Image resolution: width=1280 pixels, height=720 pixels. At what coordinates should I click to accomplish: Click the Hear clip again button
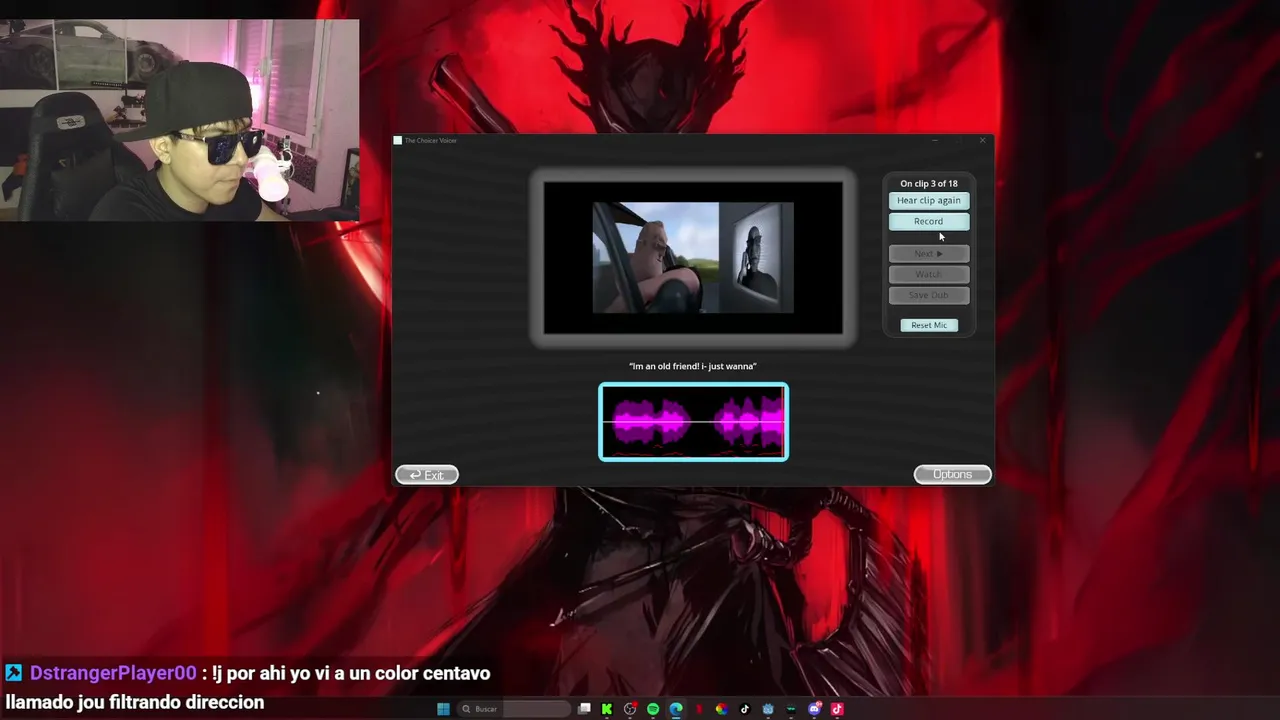[x=929, y=200]
